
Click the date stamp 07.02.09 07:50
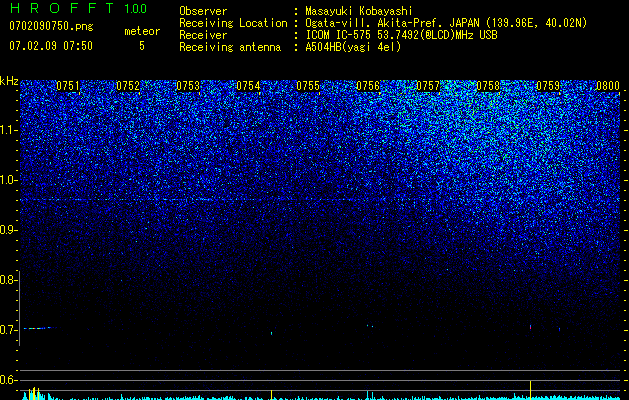51,46
